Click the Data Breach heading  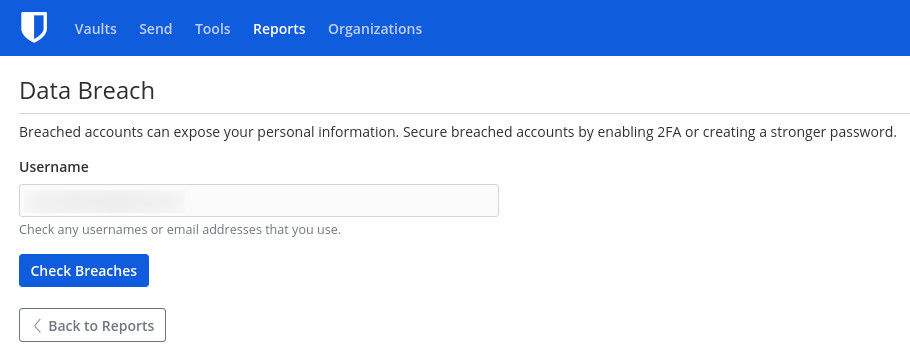pyautogui.click(x=87, y=91)
